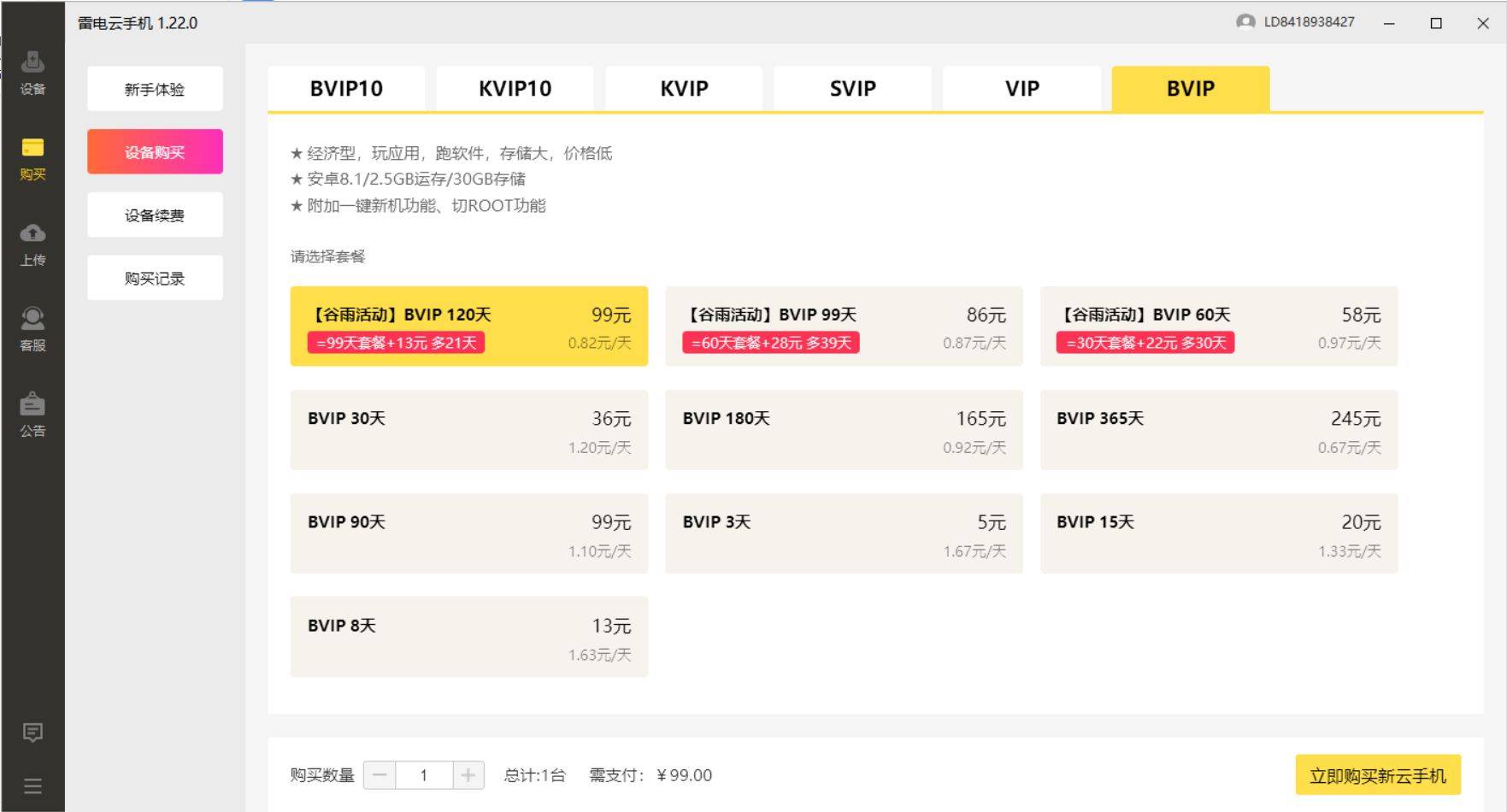Click the =99天套餐+13元 多21天 badge

pos(396,343)
